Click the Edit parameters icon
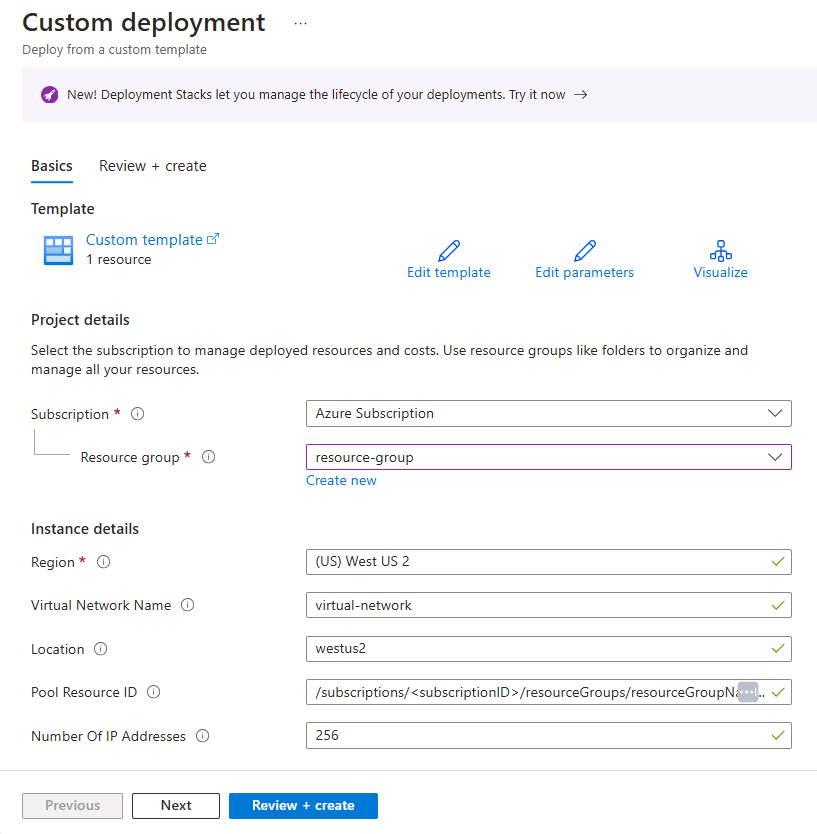Viewport: 817px width, 834px height. (x=584, y=251)
